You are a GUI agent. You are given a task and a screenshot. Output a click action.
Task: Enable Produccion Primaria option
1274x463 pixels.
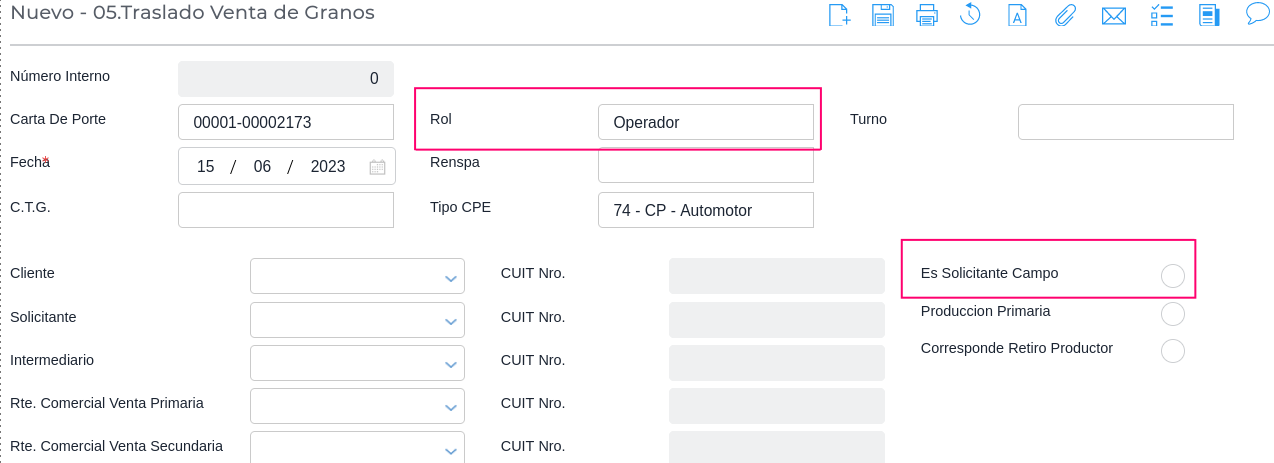[1173, 314]
